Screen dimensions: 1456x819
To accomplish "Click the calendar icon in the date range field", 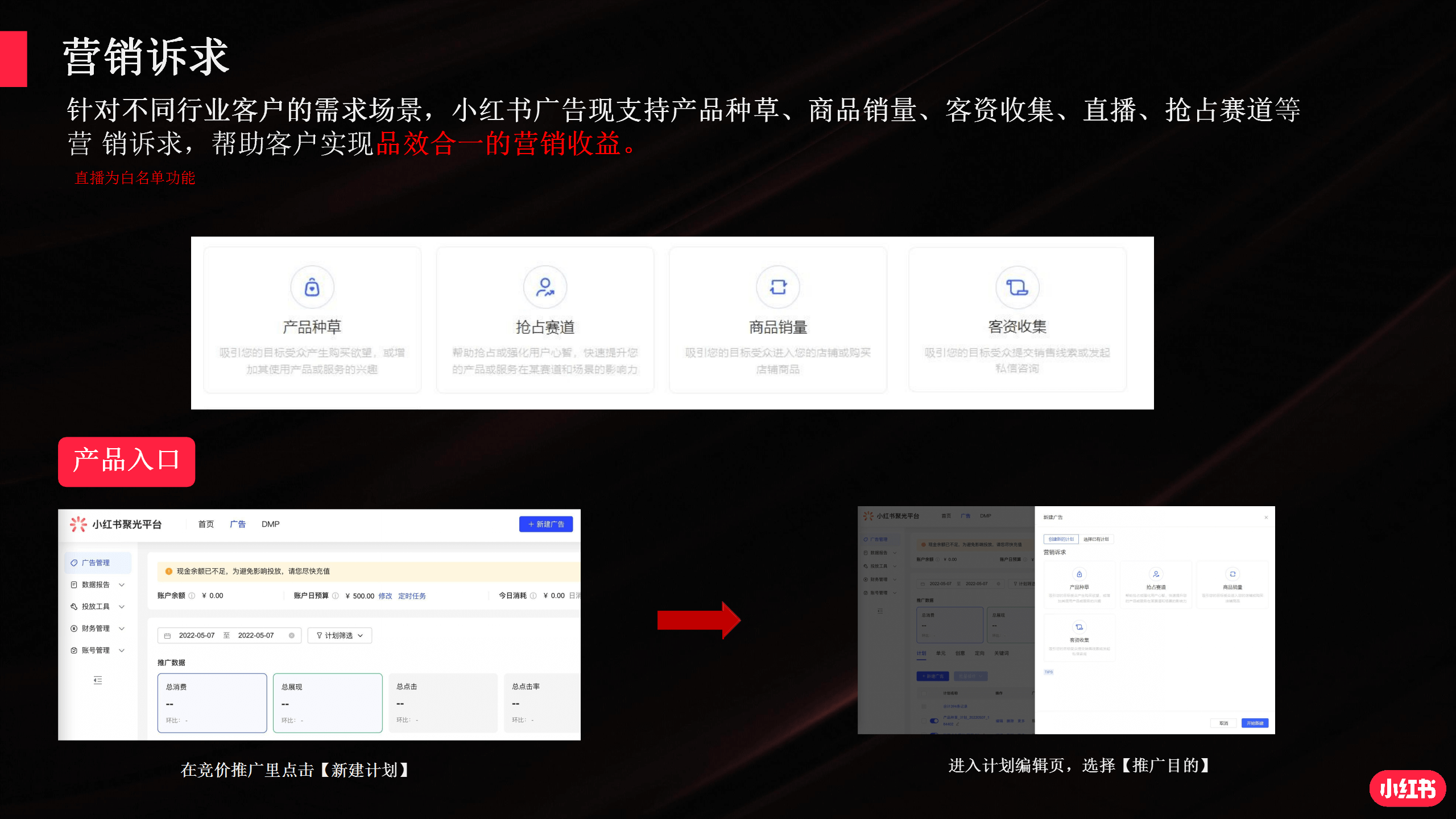I will point(167,636).
